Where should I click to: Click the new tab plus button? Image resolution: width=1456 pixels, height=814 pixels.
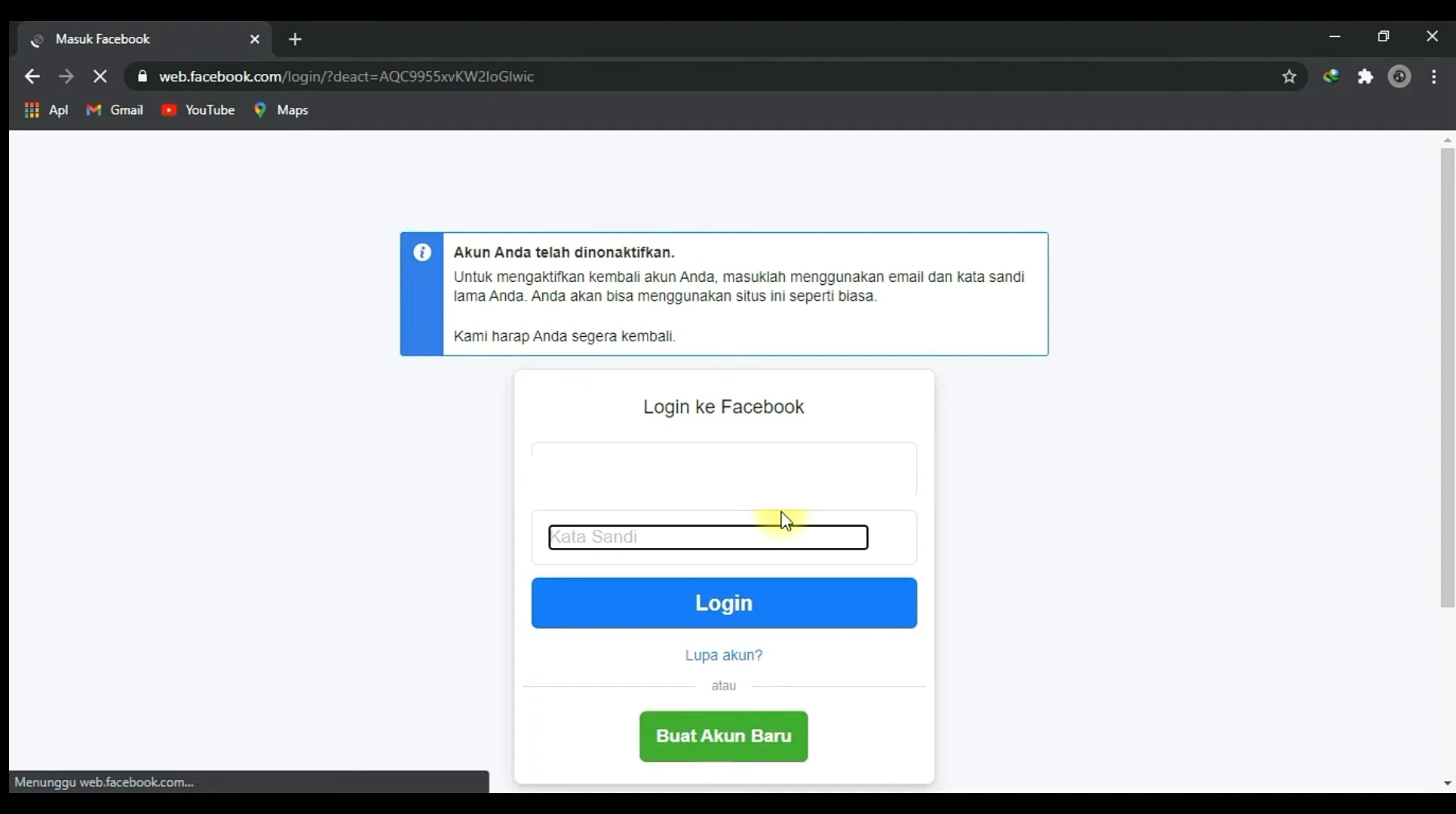tap(295, 38)
